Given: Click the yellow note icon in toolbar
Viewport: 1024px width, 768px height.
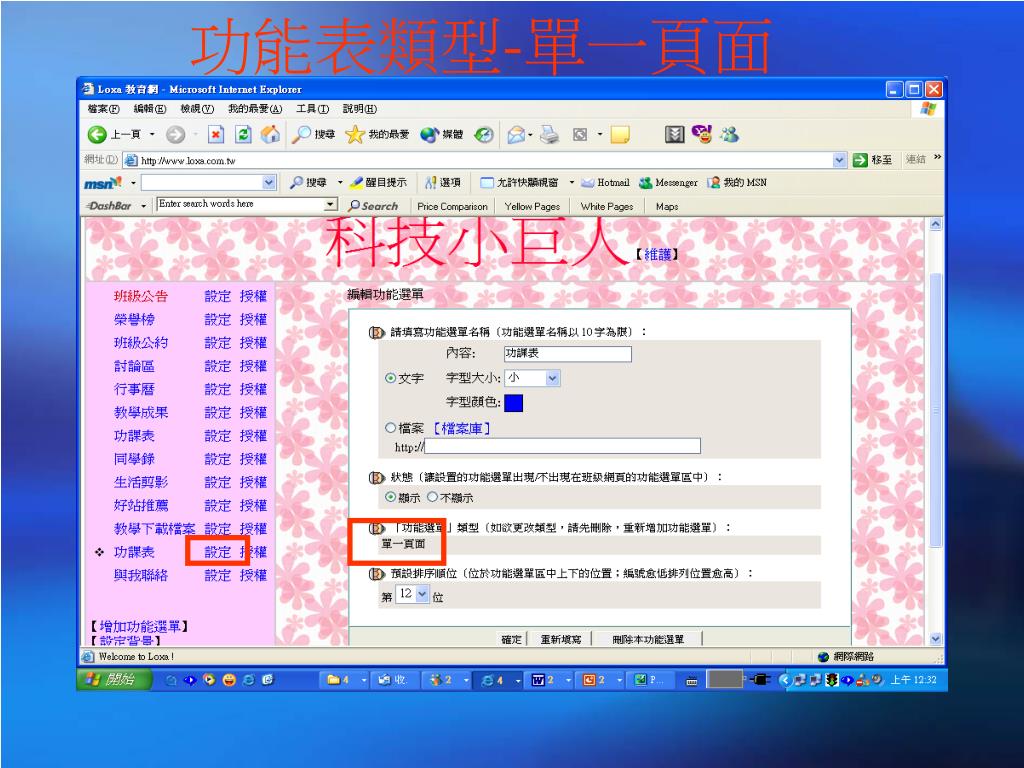Looking at the screenshot, I should [x=620, y=135].
